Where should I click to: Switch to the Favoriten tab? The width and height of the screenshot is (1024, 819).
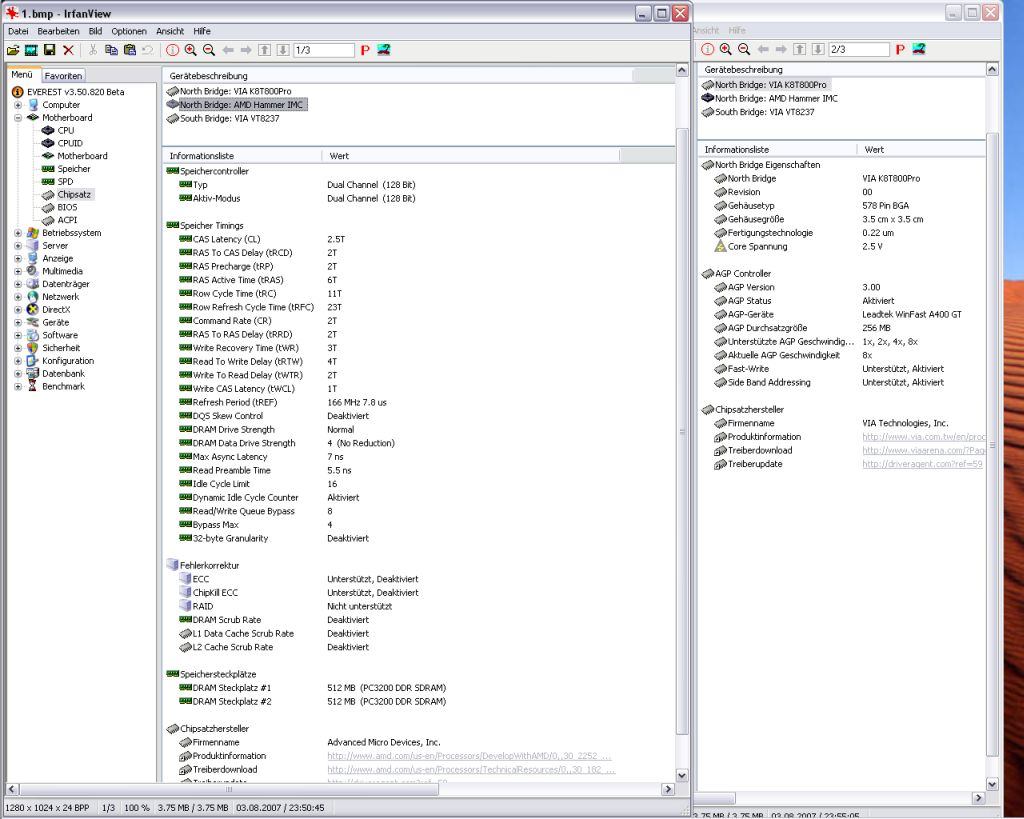click(63, 76)
